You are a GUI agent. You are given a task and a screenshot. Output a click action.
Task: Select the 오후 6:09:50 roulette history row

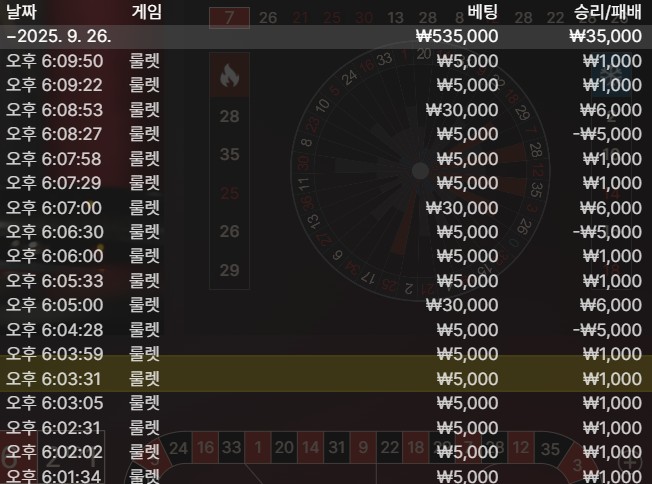tap(326, 61)
